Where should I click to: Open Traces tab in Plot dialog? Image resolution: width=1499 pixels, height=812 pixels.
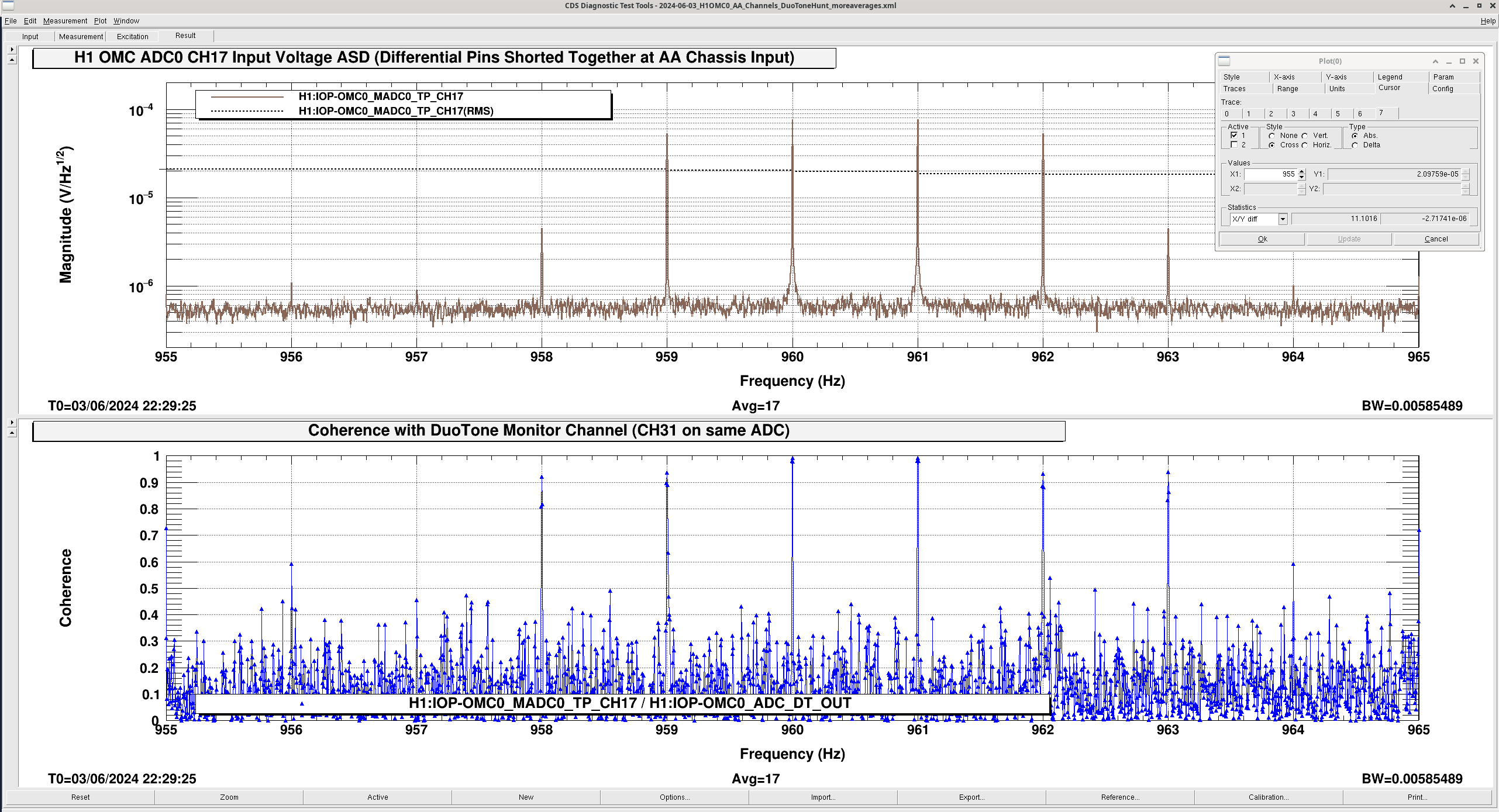1246,89
